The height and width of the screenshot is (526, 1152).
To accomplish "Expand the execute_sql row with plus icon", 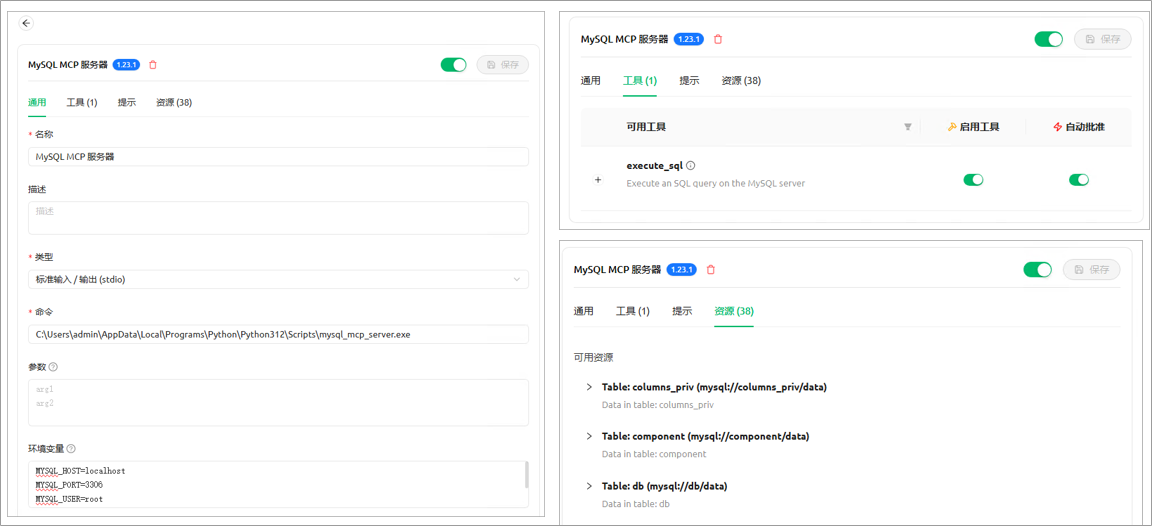I will (x=597, y=180).
